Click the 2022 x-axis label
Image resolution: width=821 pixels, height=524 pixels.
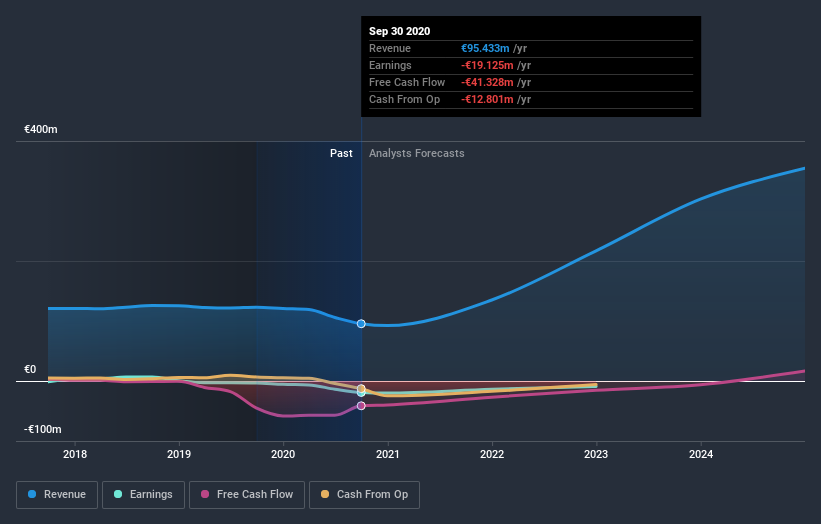(x=492, y=454)
